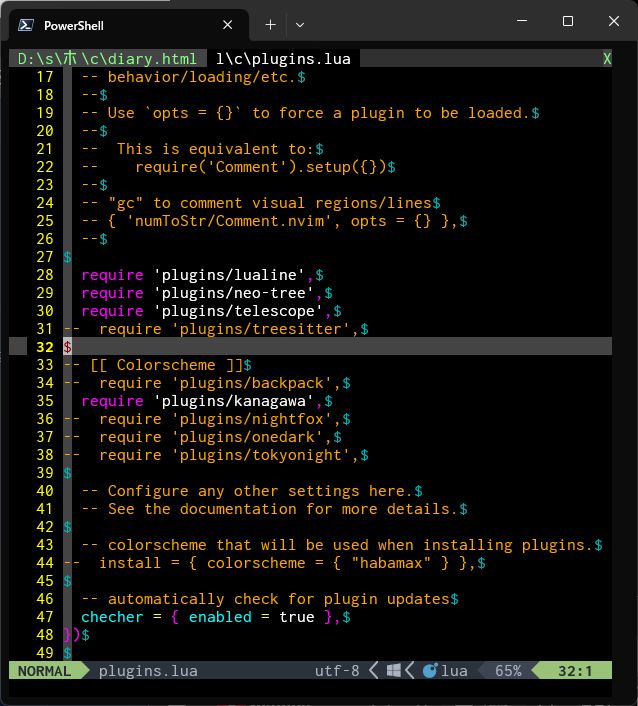Click the 65% scroll position indicator
The height and width of the screenshot is (706, 638).
[x=508, y=671]
